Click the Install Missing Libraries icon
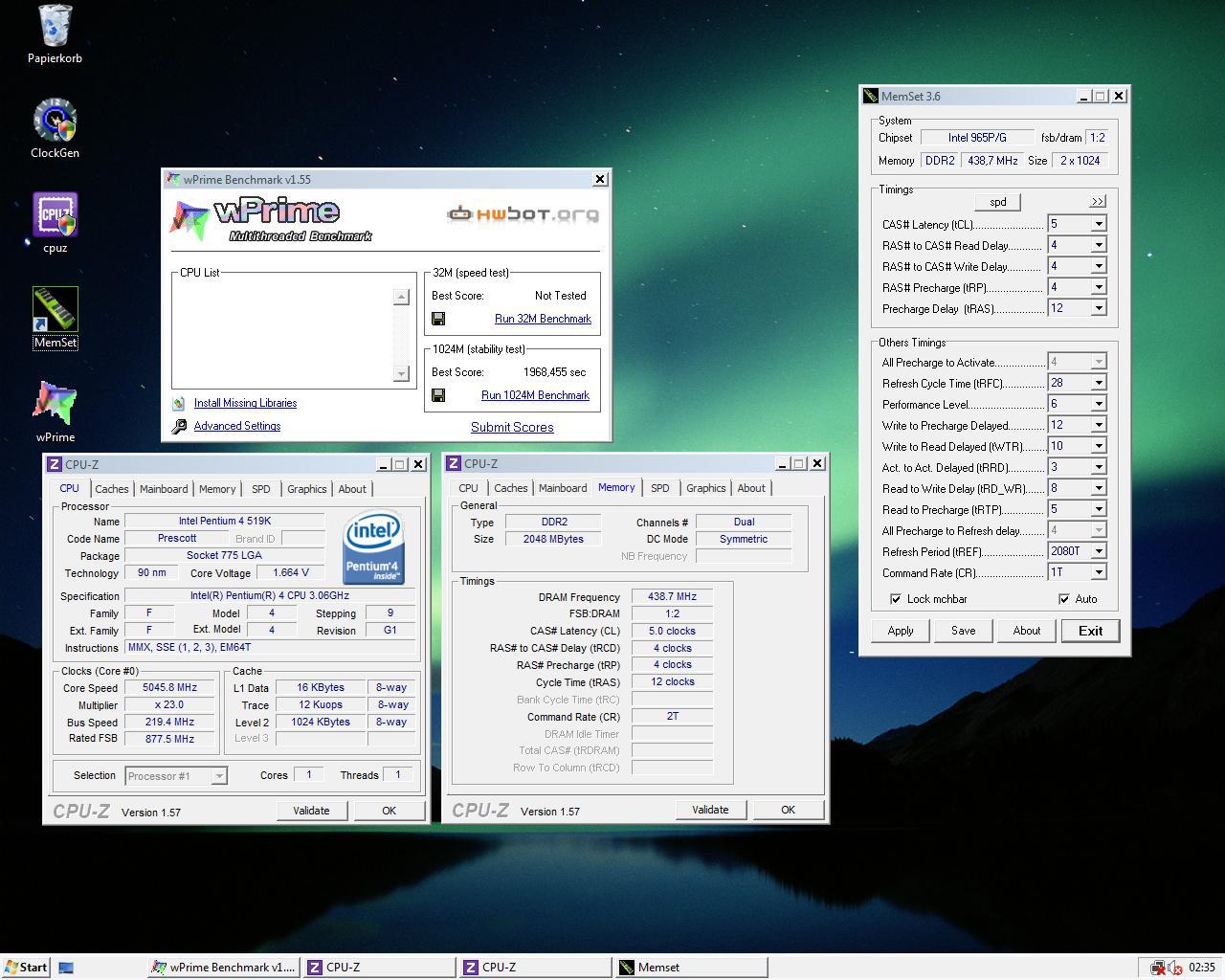 pyautogui.click(x=178, y=404)
